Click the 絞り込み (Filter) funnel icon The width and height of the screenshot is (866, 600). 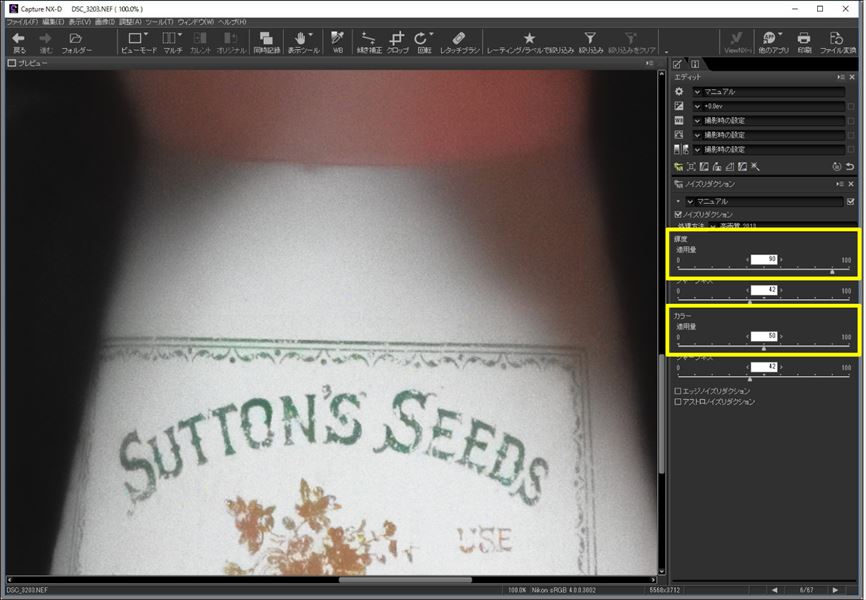590,38
